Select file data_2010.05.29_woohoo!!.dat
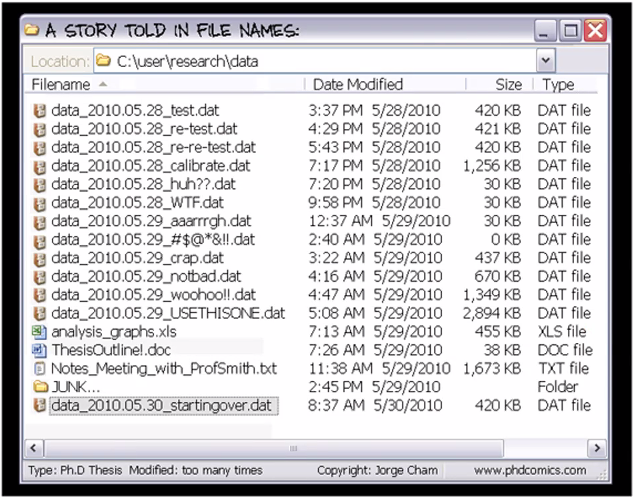 pos(153,295)
